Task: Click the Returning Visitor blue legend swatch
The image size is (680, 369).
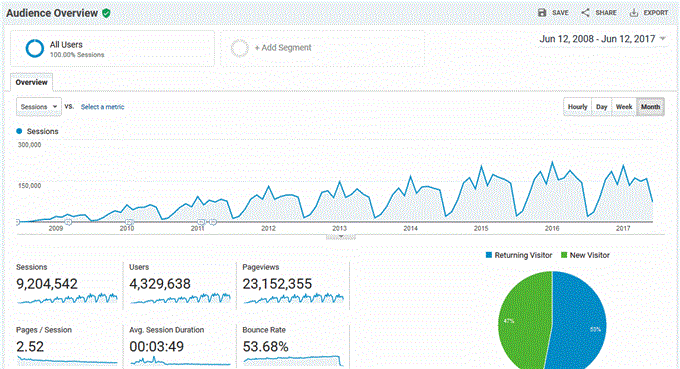Action: click(x=489, y=255)
